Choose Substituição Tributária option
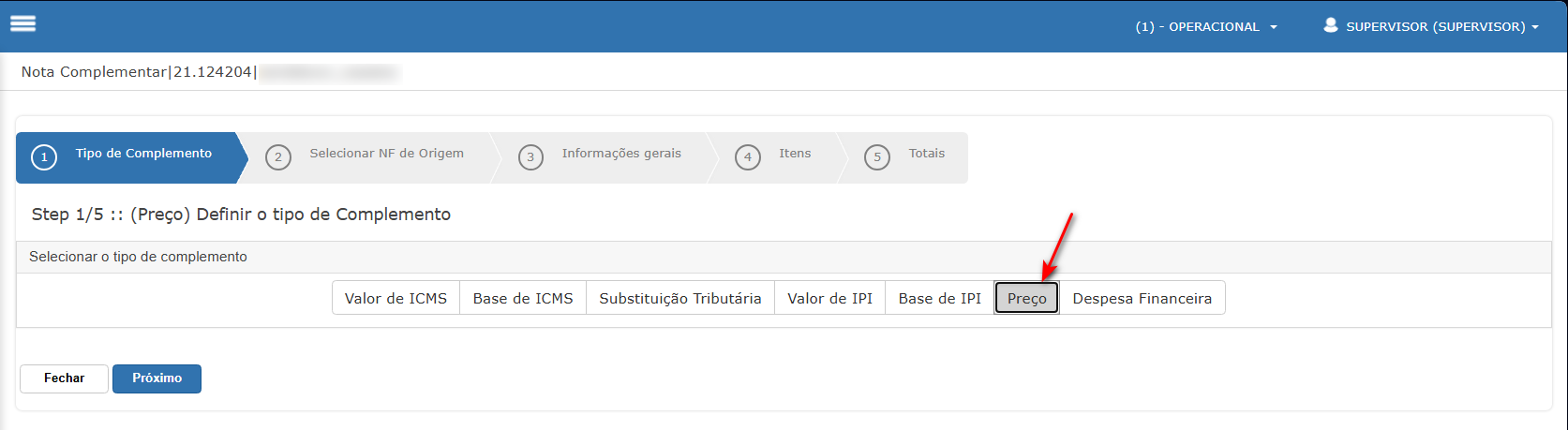1568x430 pixels. pos(679,298)
